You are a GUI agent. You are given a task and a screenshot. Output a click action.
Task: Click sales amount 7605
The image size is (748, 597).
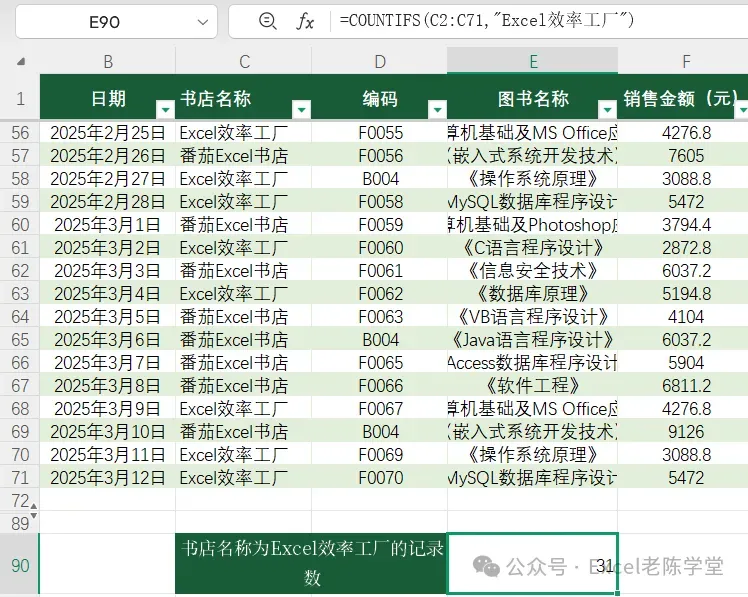pos(686,156)
